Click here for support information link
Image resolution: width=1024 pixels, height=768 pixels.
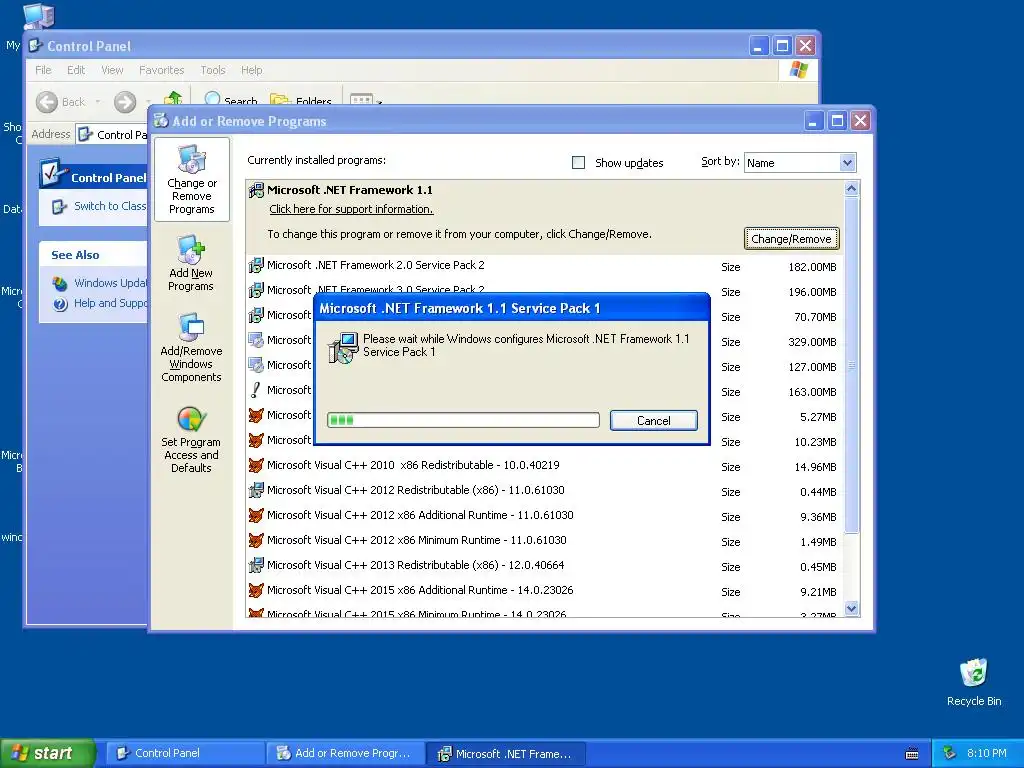click(351, 209)
